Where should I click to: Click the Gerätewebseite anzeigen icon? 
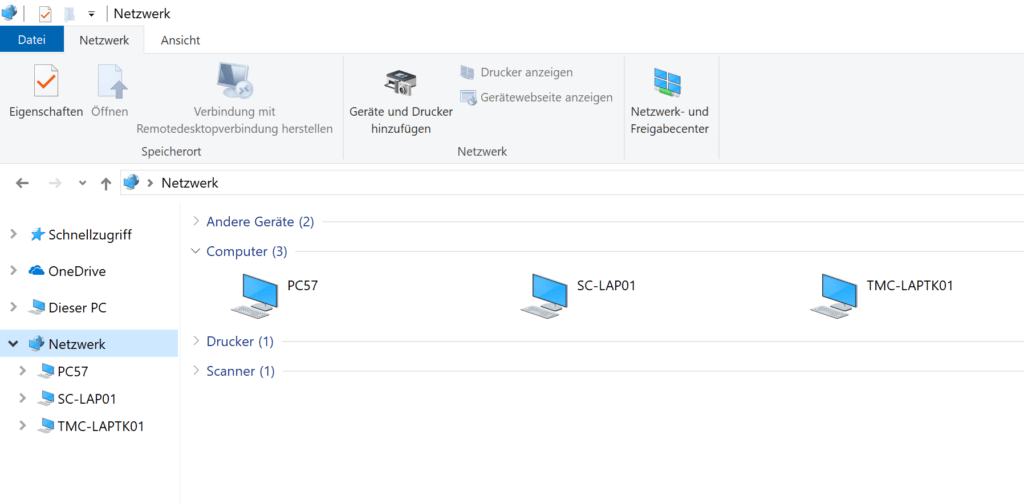(467, 97)
